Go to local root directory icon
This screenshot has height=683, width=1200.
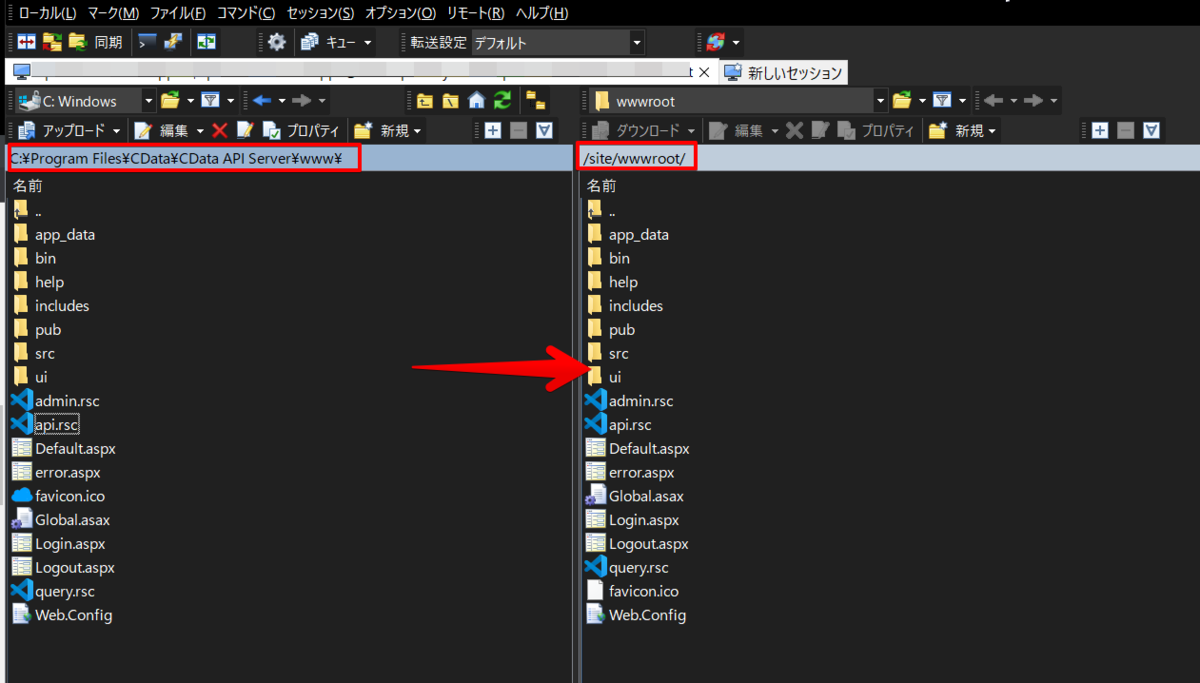451,100
